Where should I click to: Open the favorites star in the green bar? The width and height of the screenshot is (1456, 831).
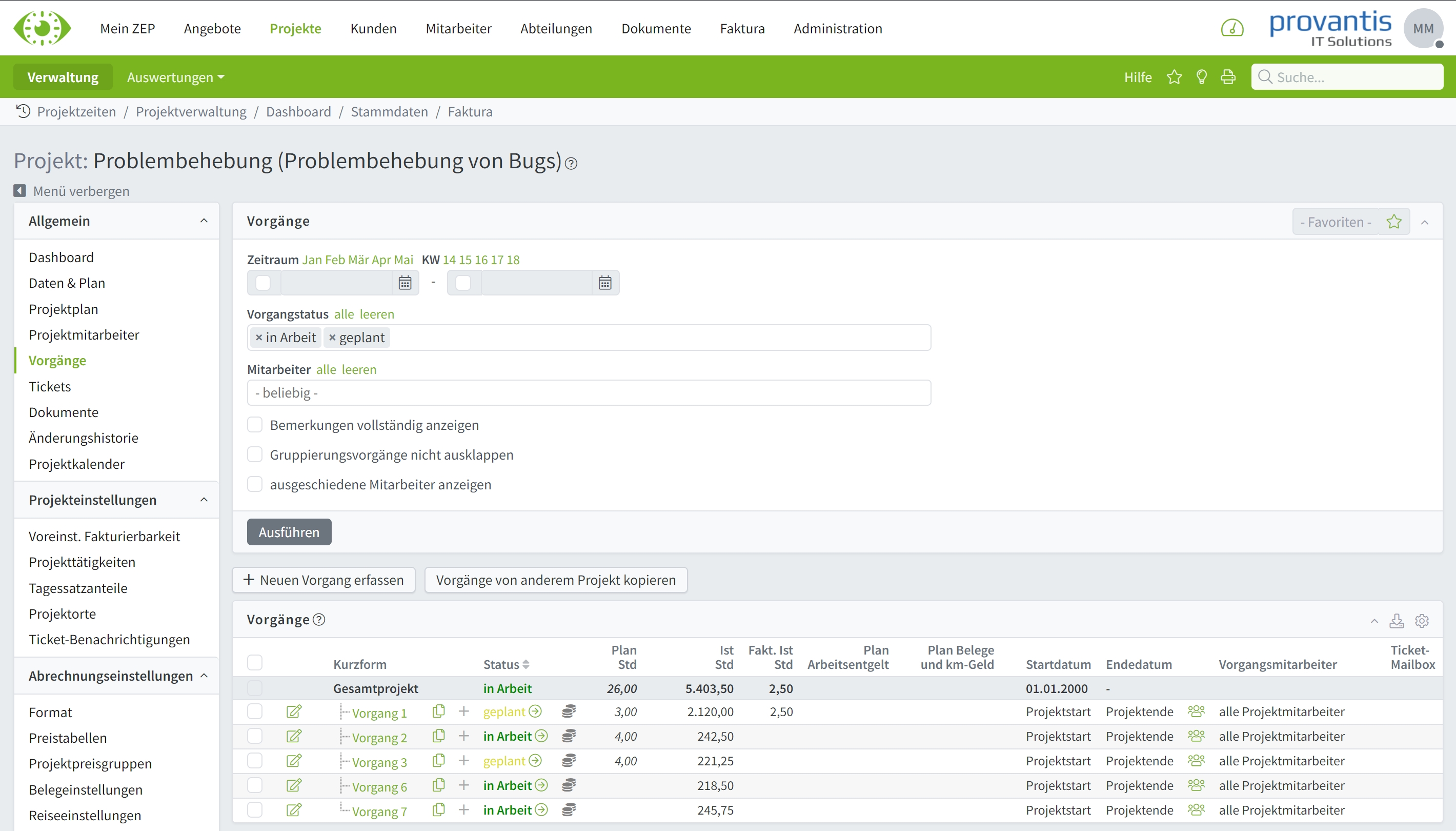[1174, 76]
